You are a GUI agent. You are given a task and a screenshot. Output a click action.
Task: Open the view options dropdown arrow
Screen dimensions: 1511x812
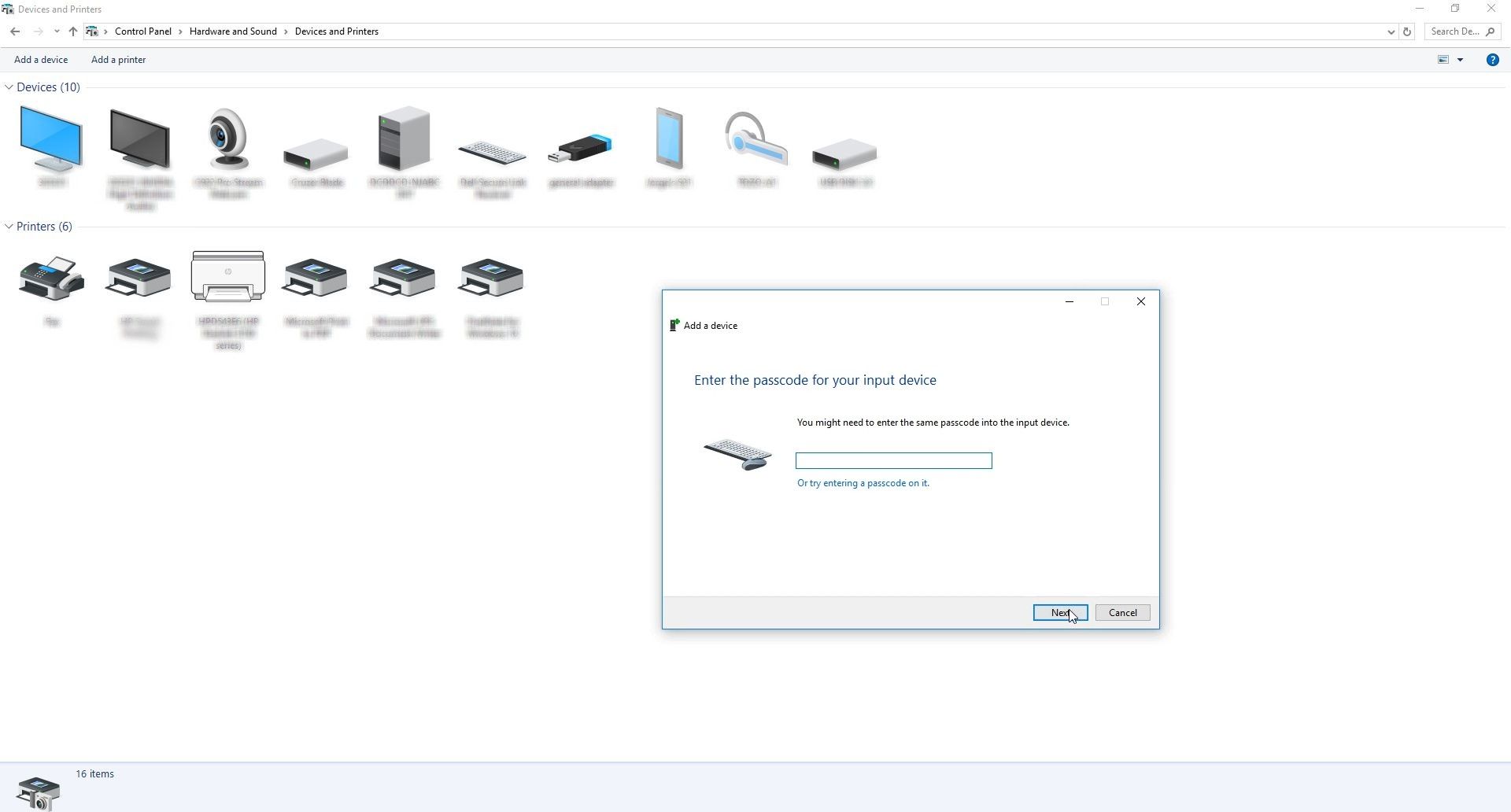[1460, 60]
